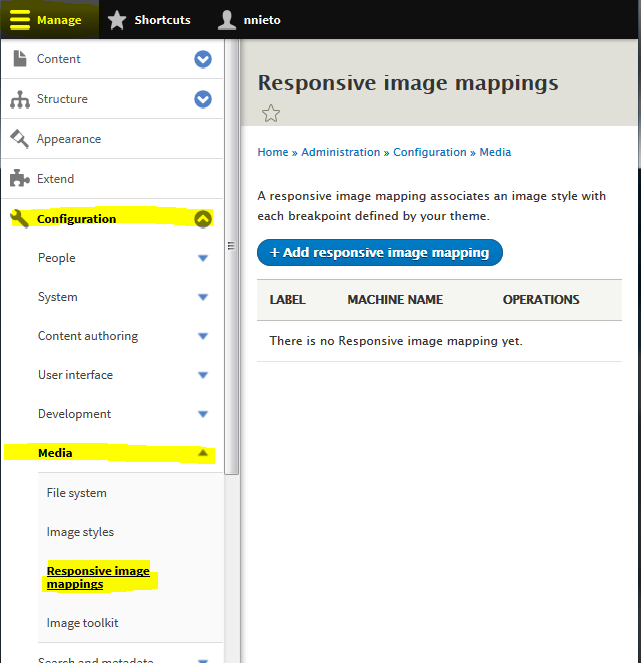641x663 pixels.
Task: Click the Structure hierarchy icon
Action: (19, 99)
